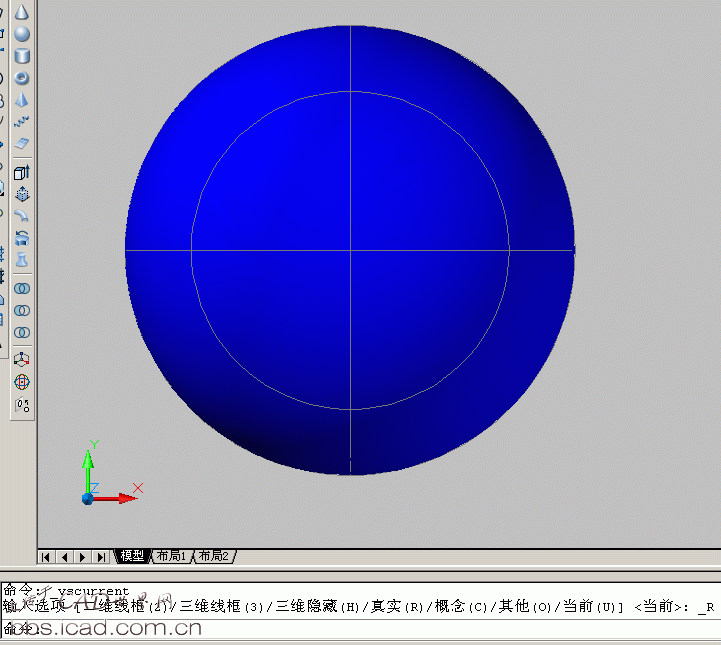Image resolution: width=721 pixels, height=645 pixels.
Task: Select the 3D Rotate tool
Action: pyautogui.click(x=22, y=382)
